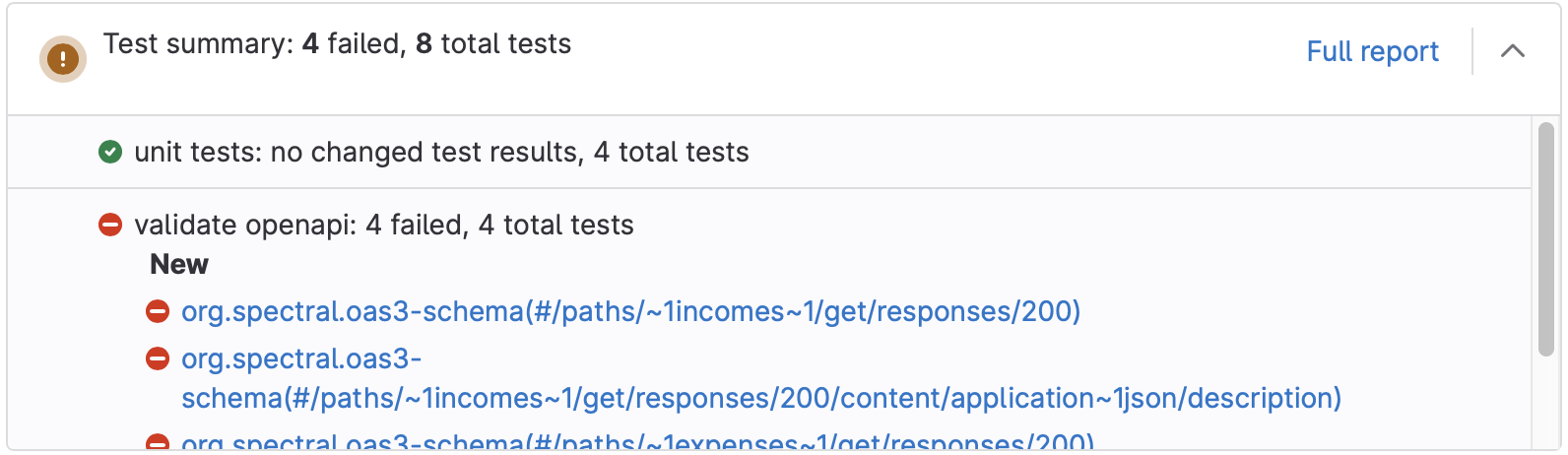Click the validate openapi 4 failed heading
Screen dimensions: 1568x455
(384, 225)
